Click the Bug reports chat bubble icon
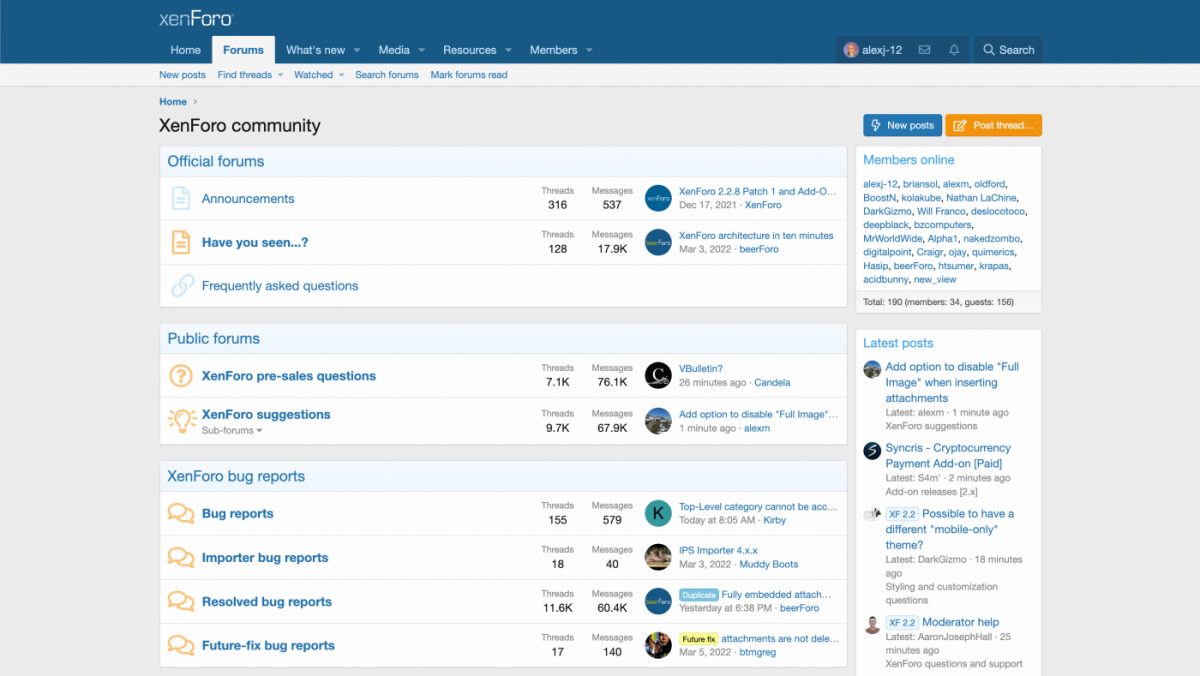 tap(181, 514)
